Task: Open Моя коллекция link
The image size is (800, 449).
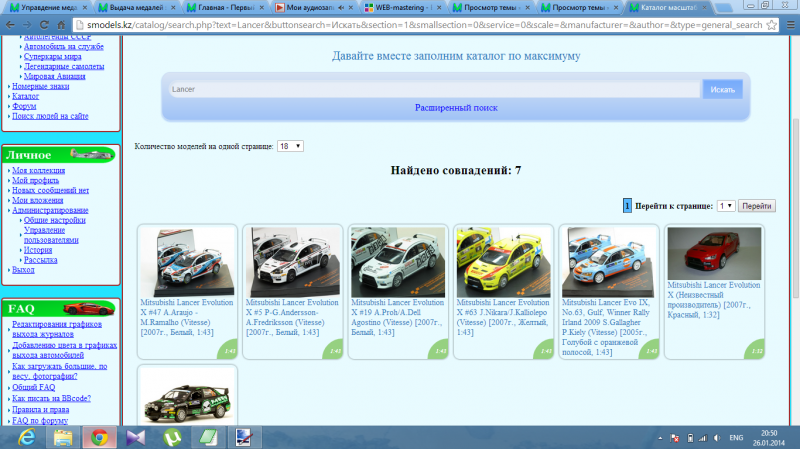Action: (x=38, y=170)
